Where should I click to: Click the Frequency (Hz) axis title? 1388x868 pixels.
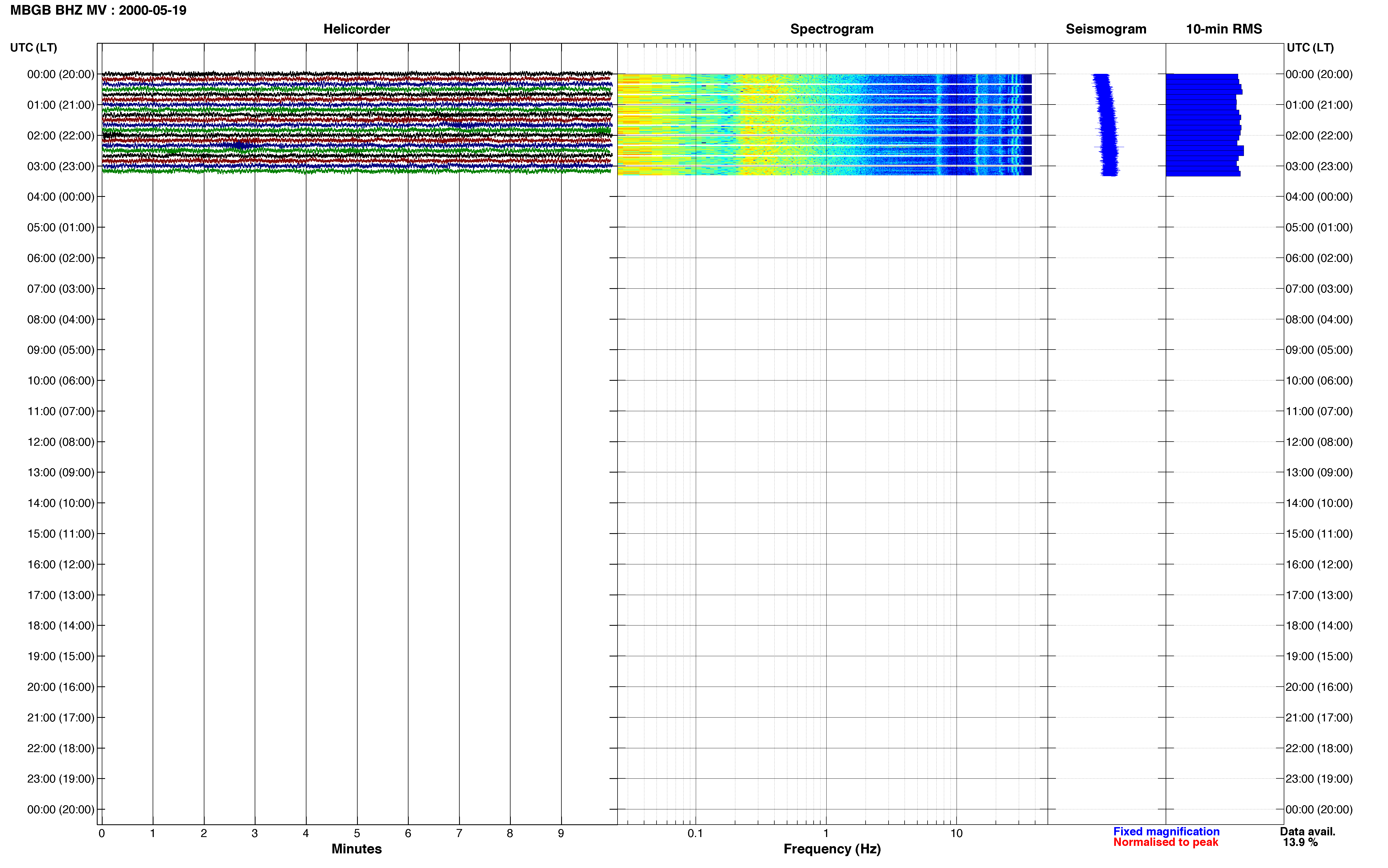coord(832,849)
